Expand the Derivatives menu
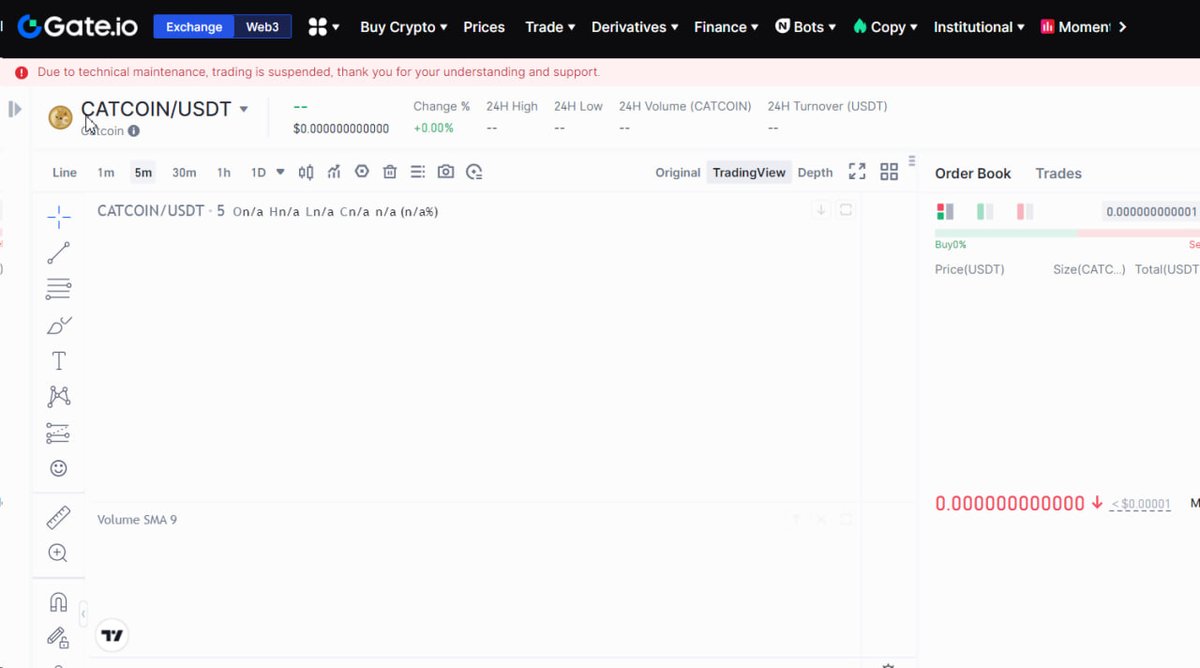The image size is (1200, 668). pos(635,27)
